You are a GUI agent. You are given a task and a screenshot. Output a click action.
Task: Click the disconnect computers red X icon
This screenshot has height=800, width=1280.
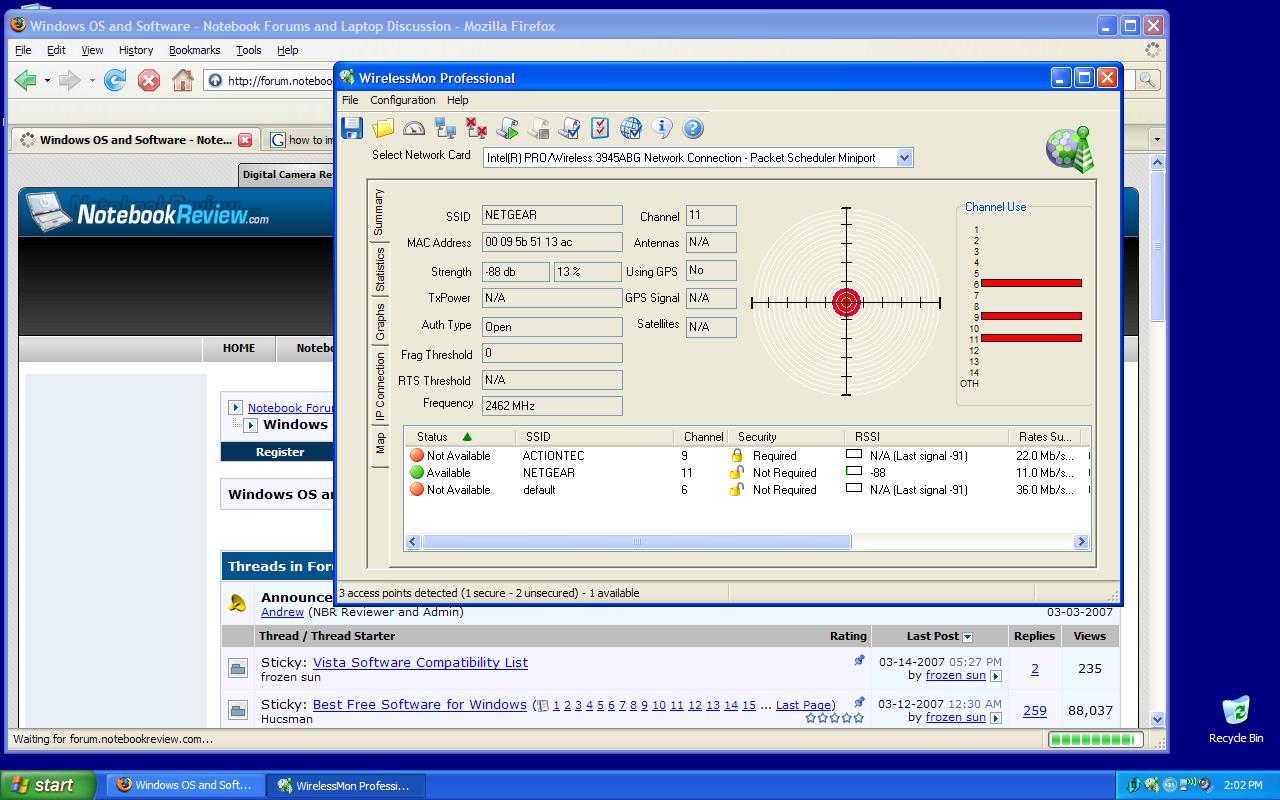coord(477,128)
